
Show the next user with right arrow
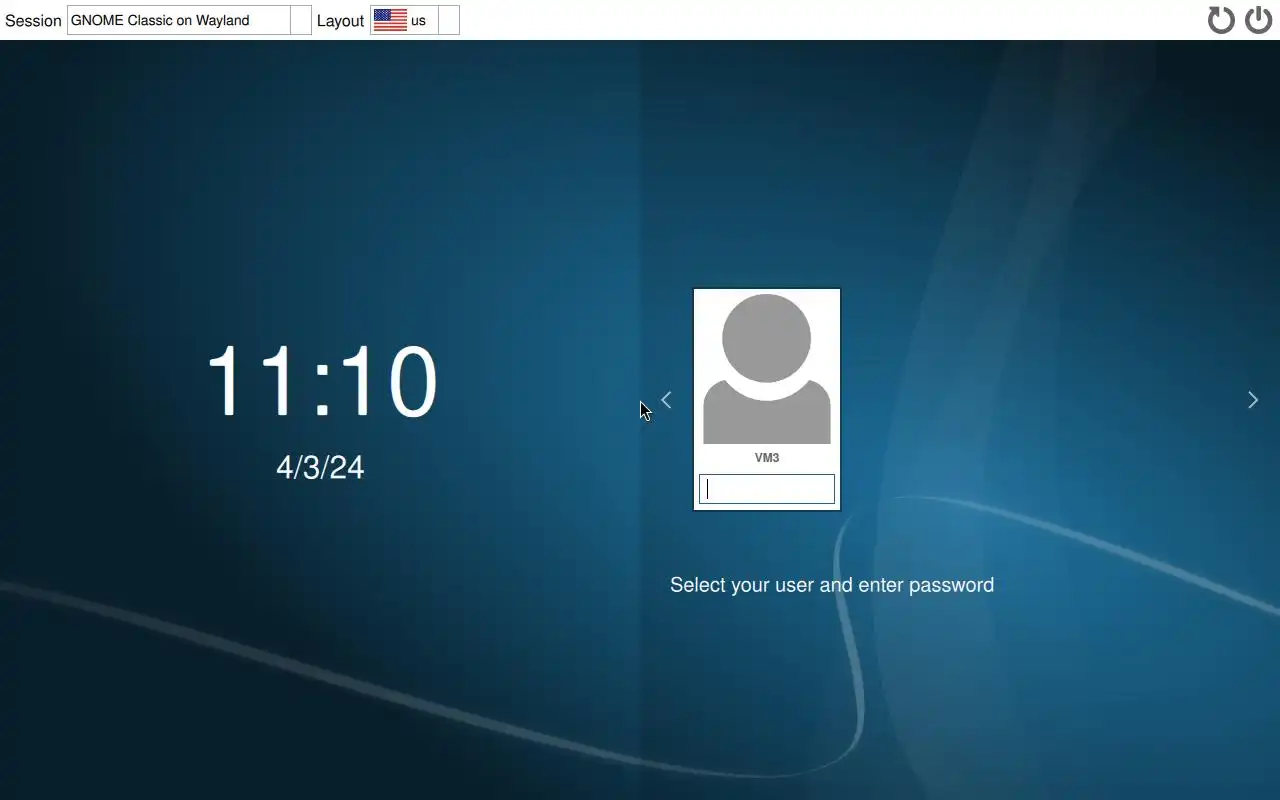coord(1253,400)
